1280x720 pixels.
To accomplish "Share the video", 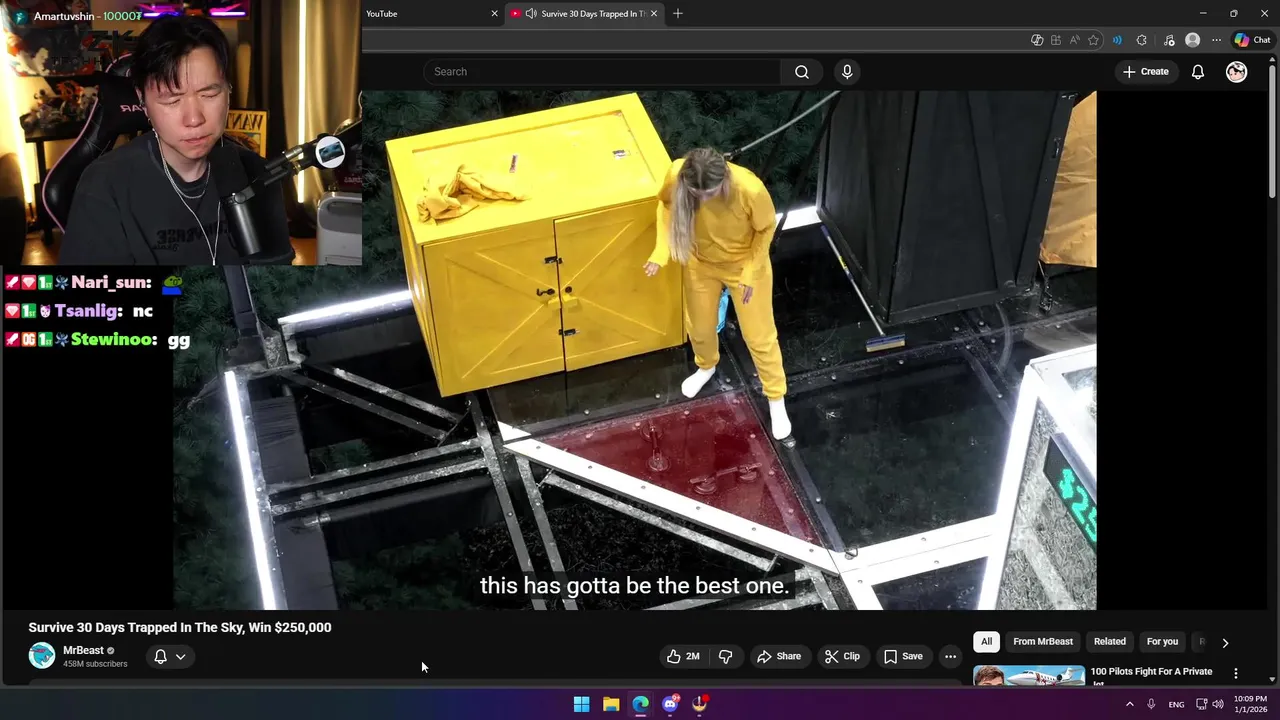I will click(x=779, y=657).
